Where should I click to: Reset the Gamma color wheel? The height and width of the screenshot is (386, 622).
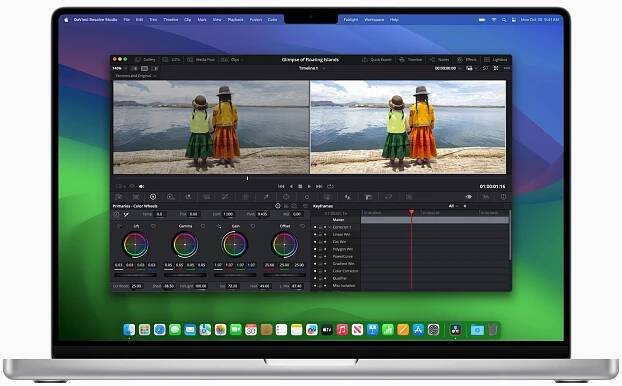click(203, 226)
